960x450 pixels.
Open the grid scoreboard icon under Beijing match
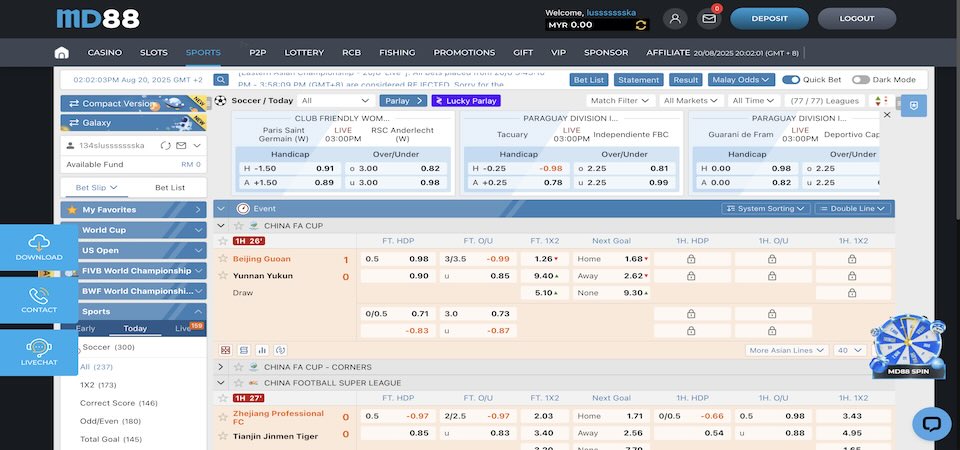pyautogui.click(x=226, y=350)
